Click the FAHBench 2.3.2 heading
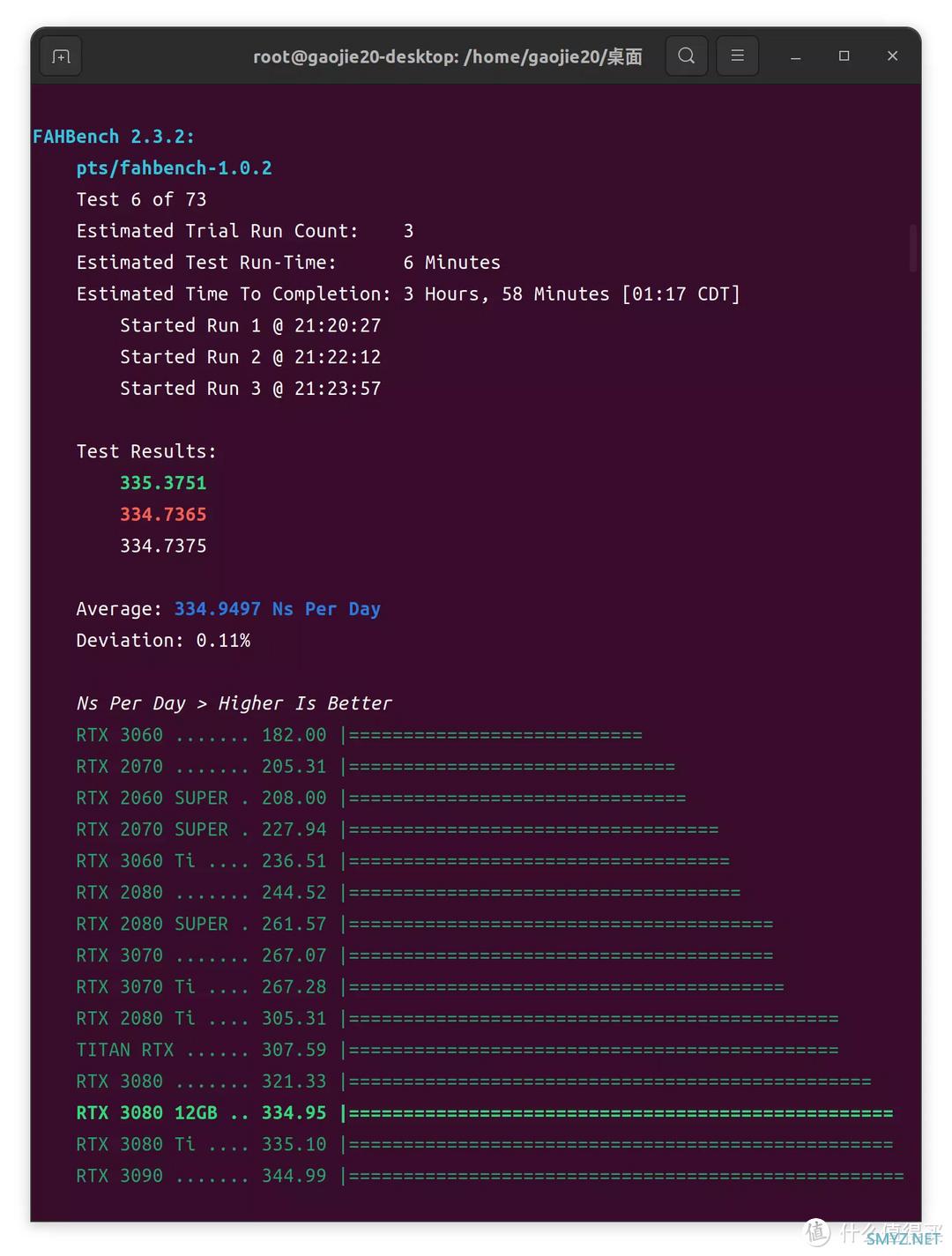This screenshot has height=1256, width=952. pyautogui.click(x=114, y=137)
